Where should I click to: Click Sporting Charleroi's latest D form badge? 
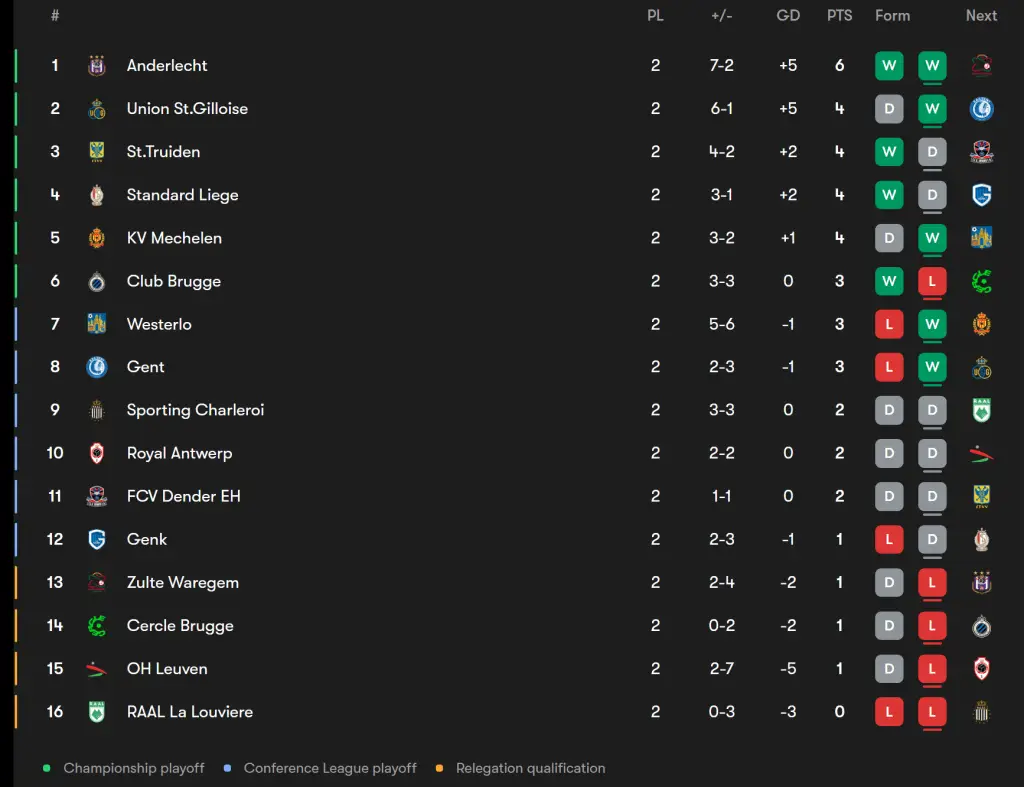pos(932,410)
